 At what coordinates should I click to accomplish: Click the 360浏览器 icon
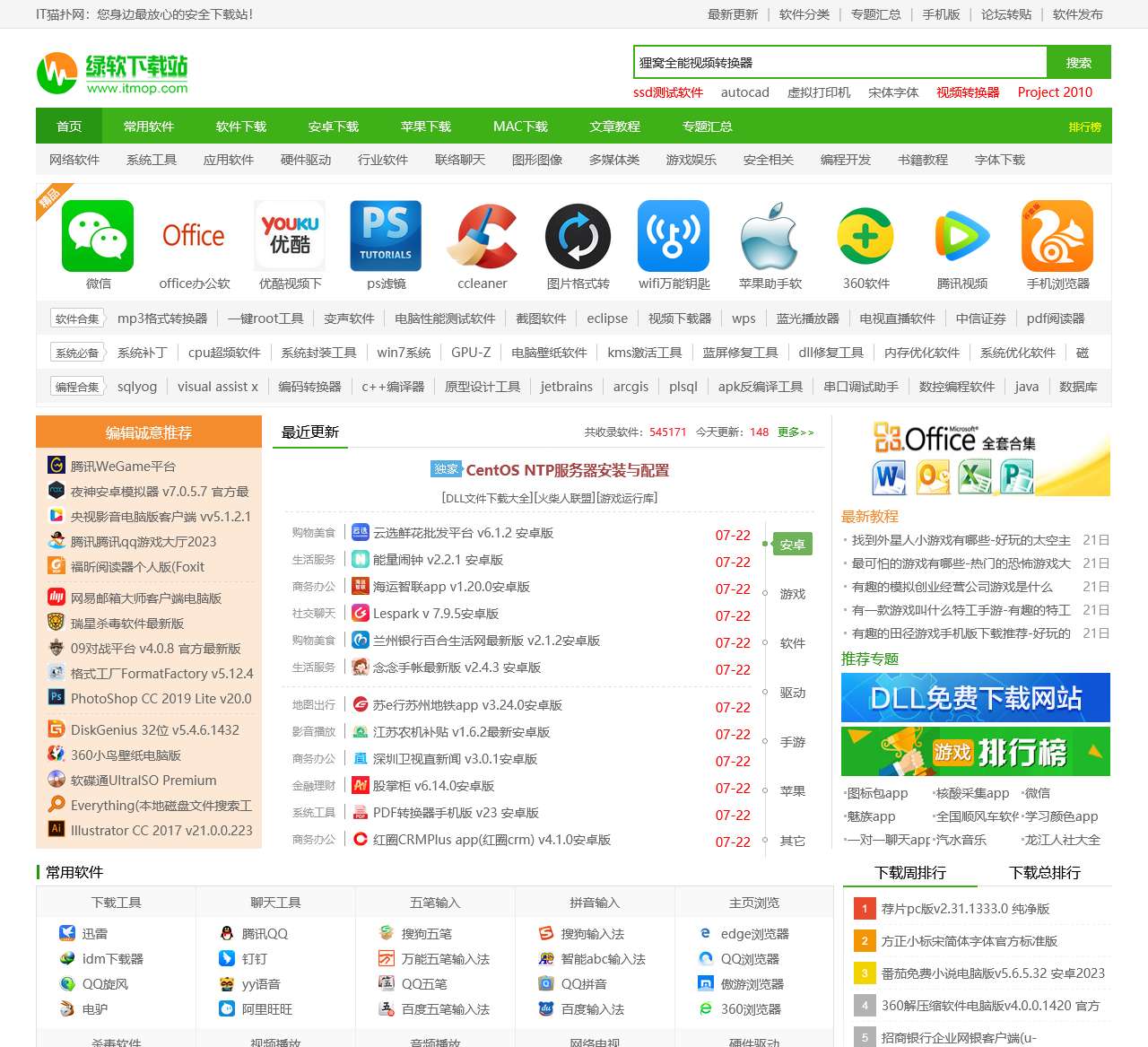pyautogui.click(x=706, y=1008)
